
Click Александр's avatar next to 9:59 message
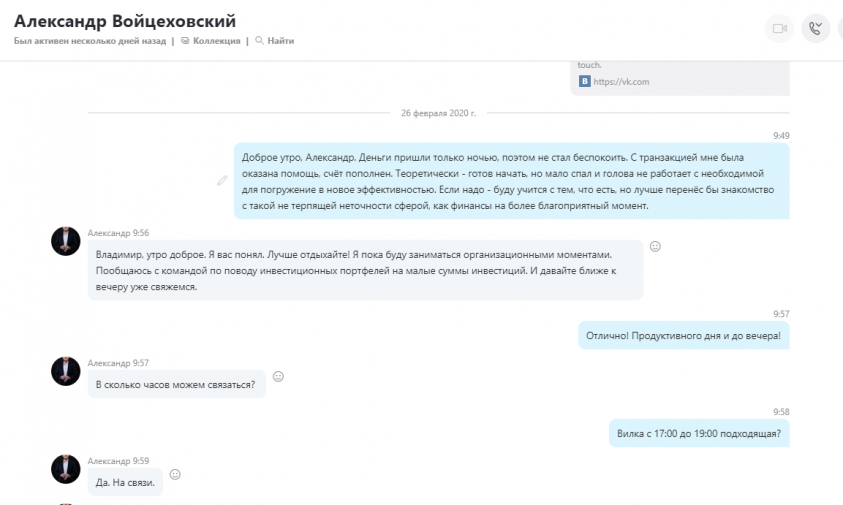tap(66, 469)
